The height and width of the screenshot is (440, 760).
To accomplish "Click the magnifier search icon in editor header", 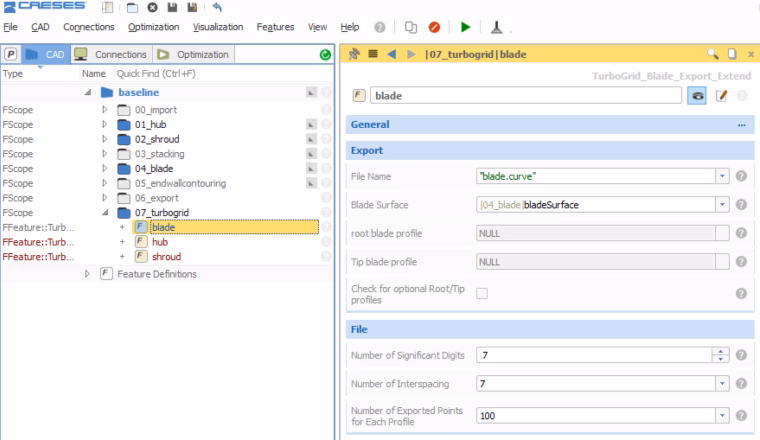I will [x=712, y=54].
